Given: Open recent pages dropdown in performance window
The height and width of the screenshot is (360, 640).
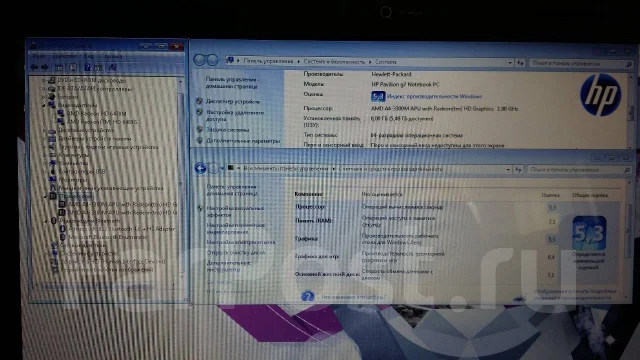Looking at the screenshot, I should (222, 168).
